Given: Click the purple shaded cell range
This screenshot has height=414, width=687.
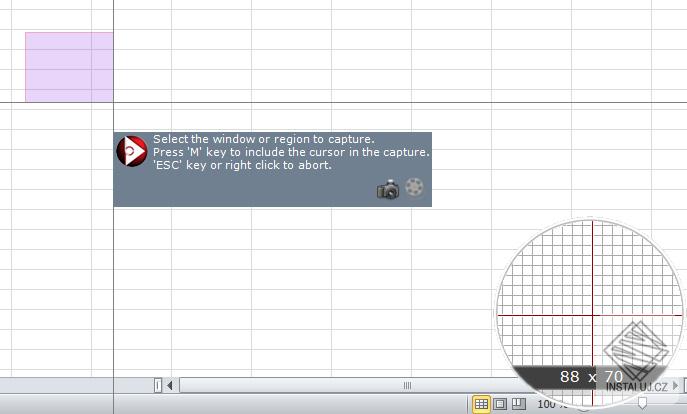Looking at the screenshot, I should pyautogui.click(x=69, y=67).
